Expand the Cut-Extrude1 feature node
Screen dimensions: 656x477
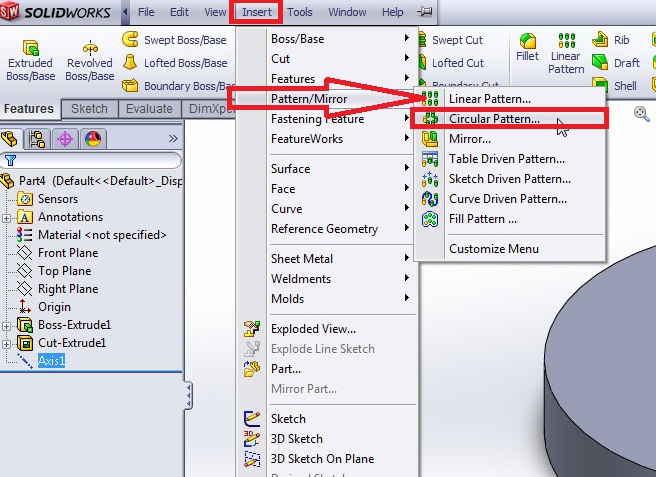tap(6, 344)
